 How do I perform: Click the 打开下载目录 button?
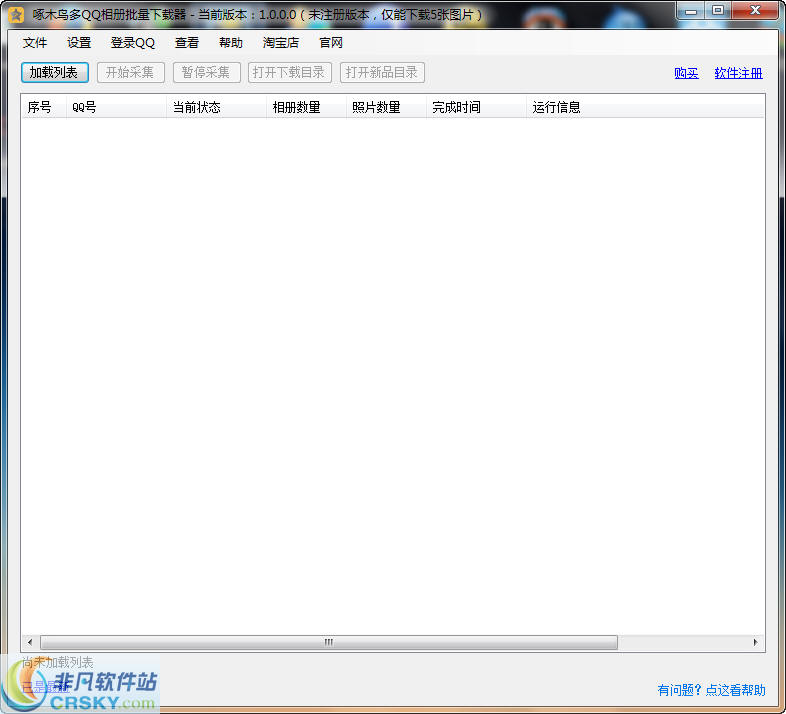tap(290, 73)
